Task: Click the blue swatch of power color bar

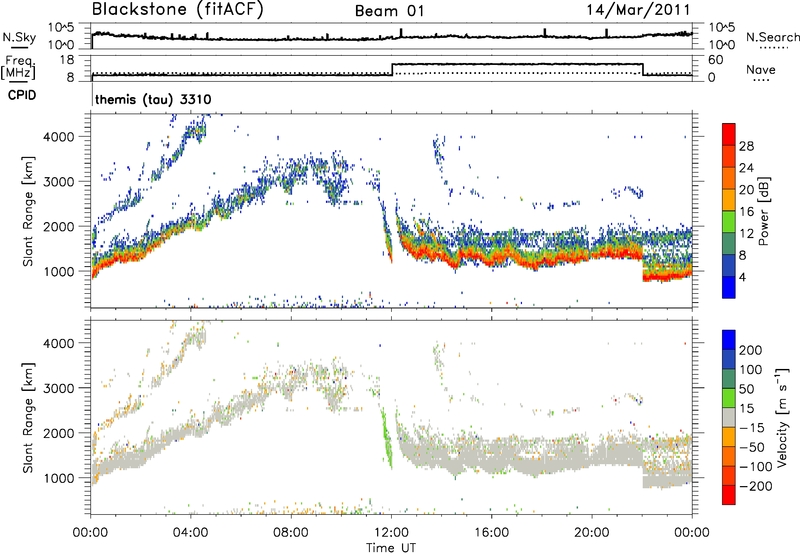Action: tap(729, 287)
